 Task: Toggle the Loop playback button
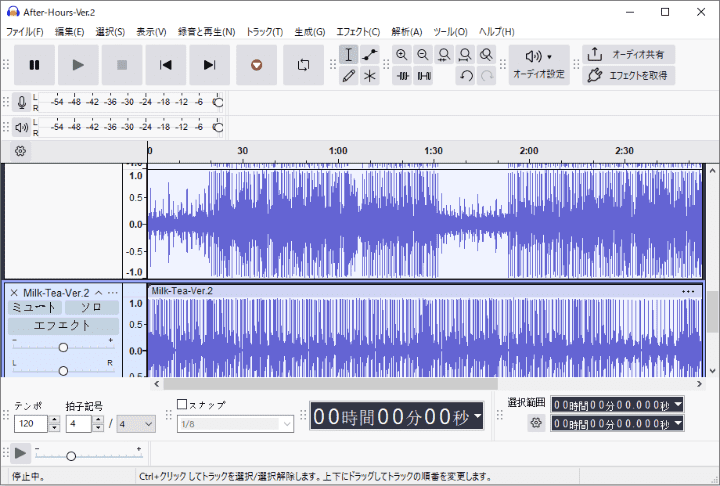[x=303, y=65]
